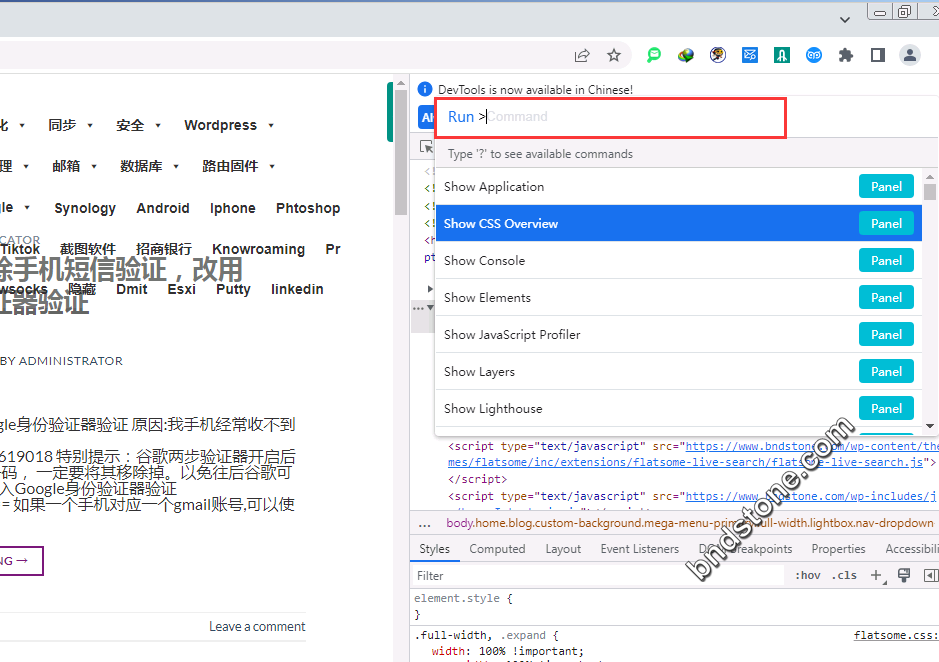The image size is (939, 662).
Task: Toggle the computed styles sidebar icon
Action: click(930, 575)
